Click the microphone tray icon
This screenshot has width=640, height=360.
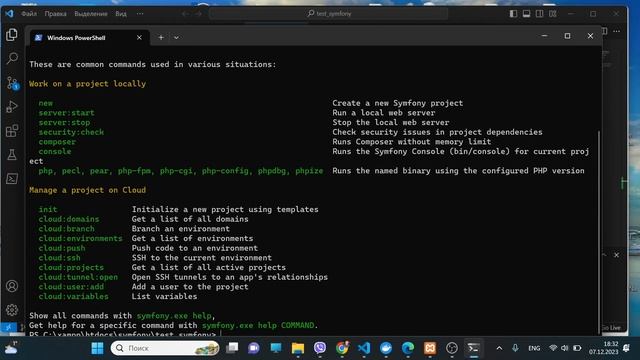tap(515, 348)
